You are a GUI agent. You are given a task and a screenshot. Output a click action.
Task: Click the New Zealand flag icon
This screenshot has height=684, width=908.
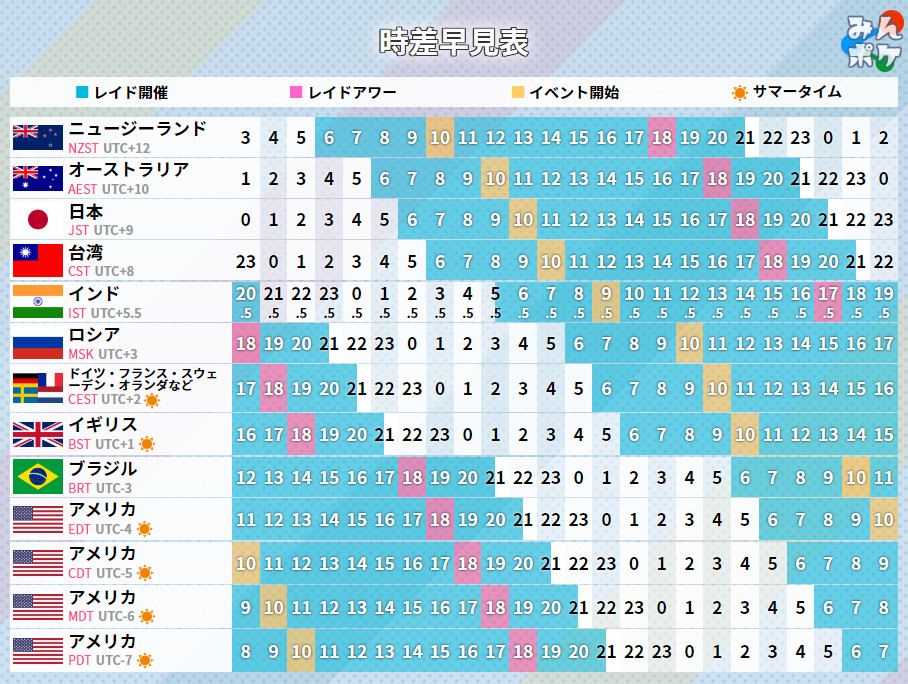pos(38,137)
